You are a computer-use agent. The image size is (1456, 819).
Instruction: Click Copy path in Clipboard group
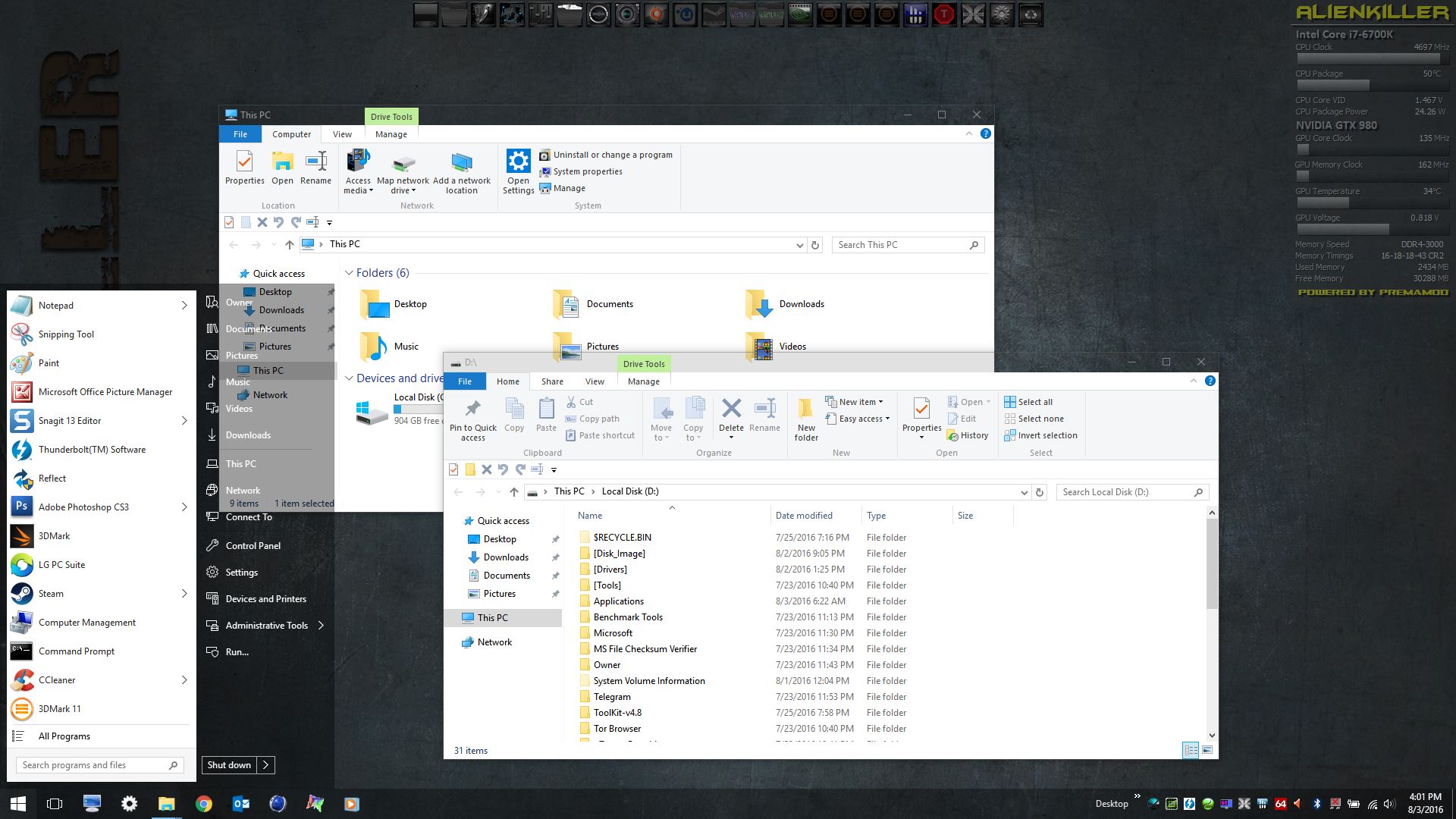click(592, 419)
